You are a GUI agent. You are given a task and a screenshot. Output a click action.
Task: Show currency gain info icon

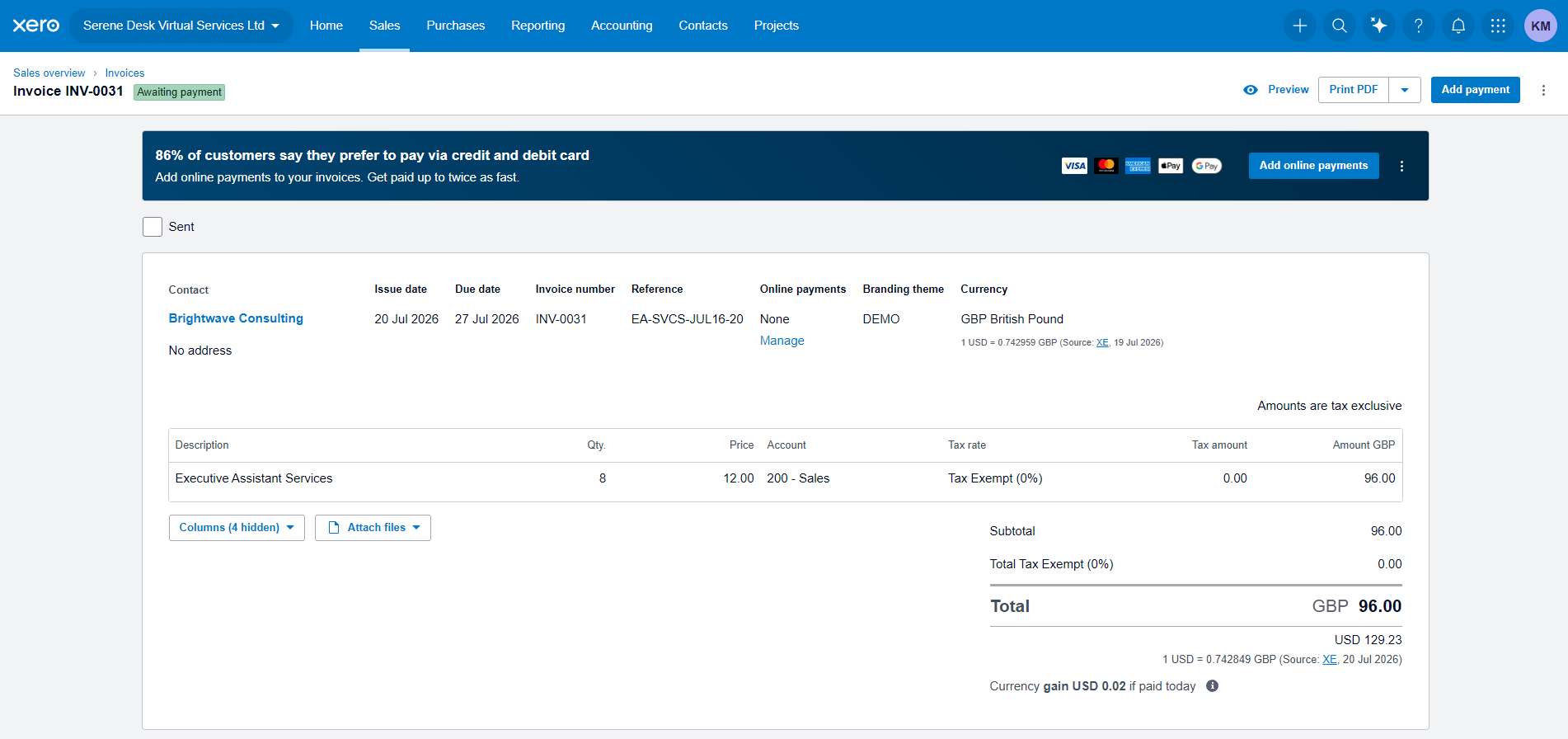coord(1212,686)
